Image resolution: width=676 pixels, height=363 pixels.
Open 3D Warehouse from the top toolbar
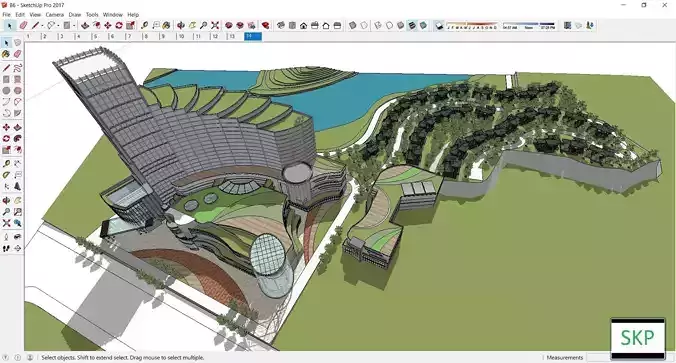228,25
